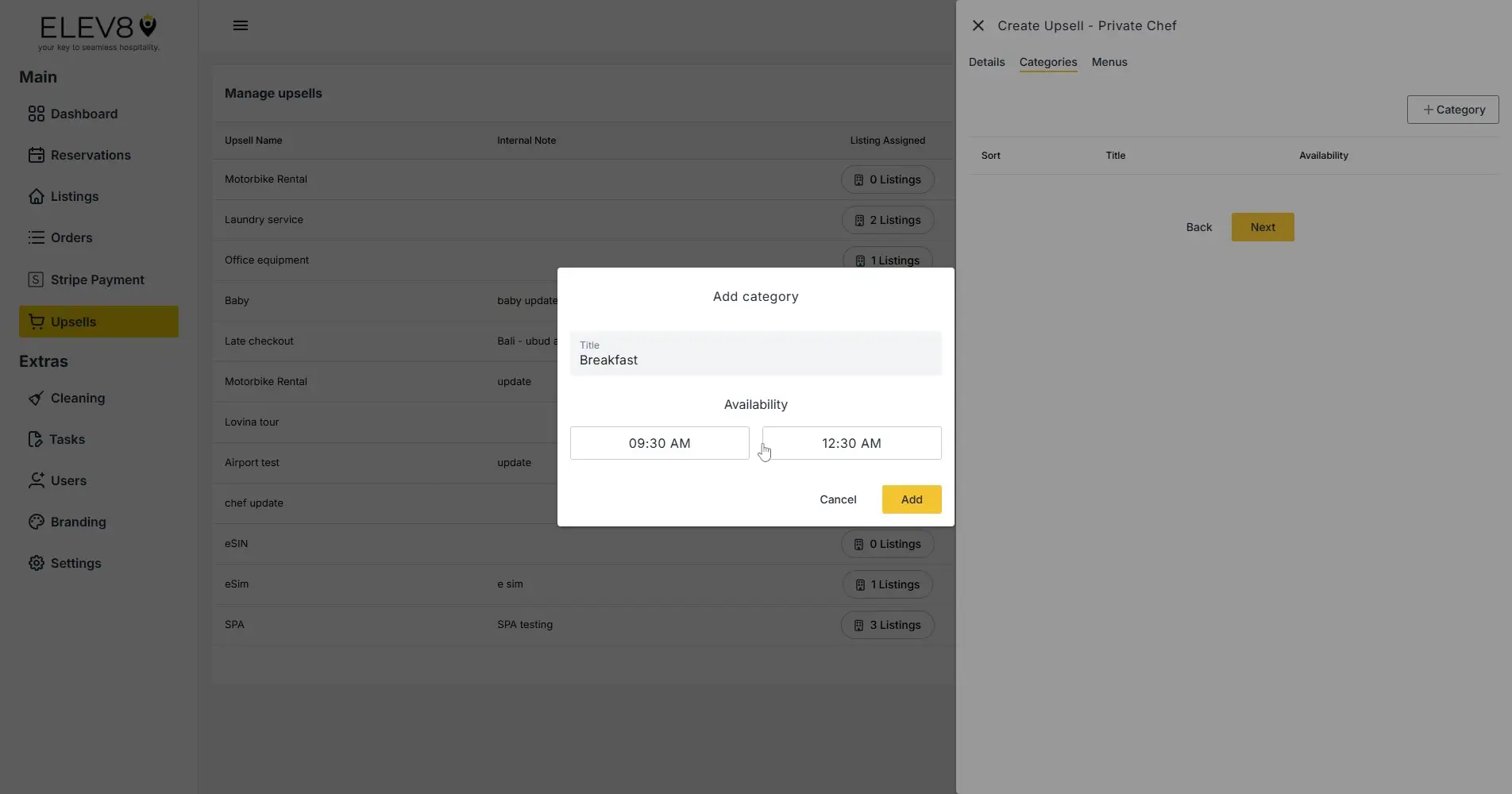Click the Upsells shopping cart icon
The height and width of the screenshot is (794, 1512).
tap(36, 322)
